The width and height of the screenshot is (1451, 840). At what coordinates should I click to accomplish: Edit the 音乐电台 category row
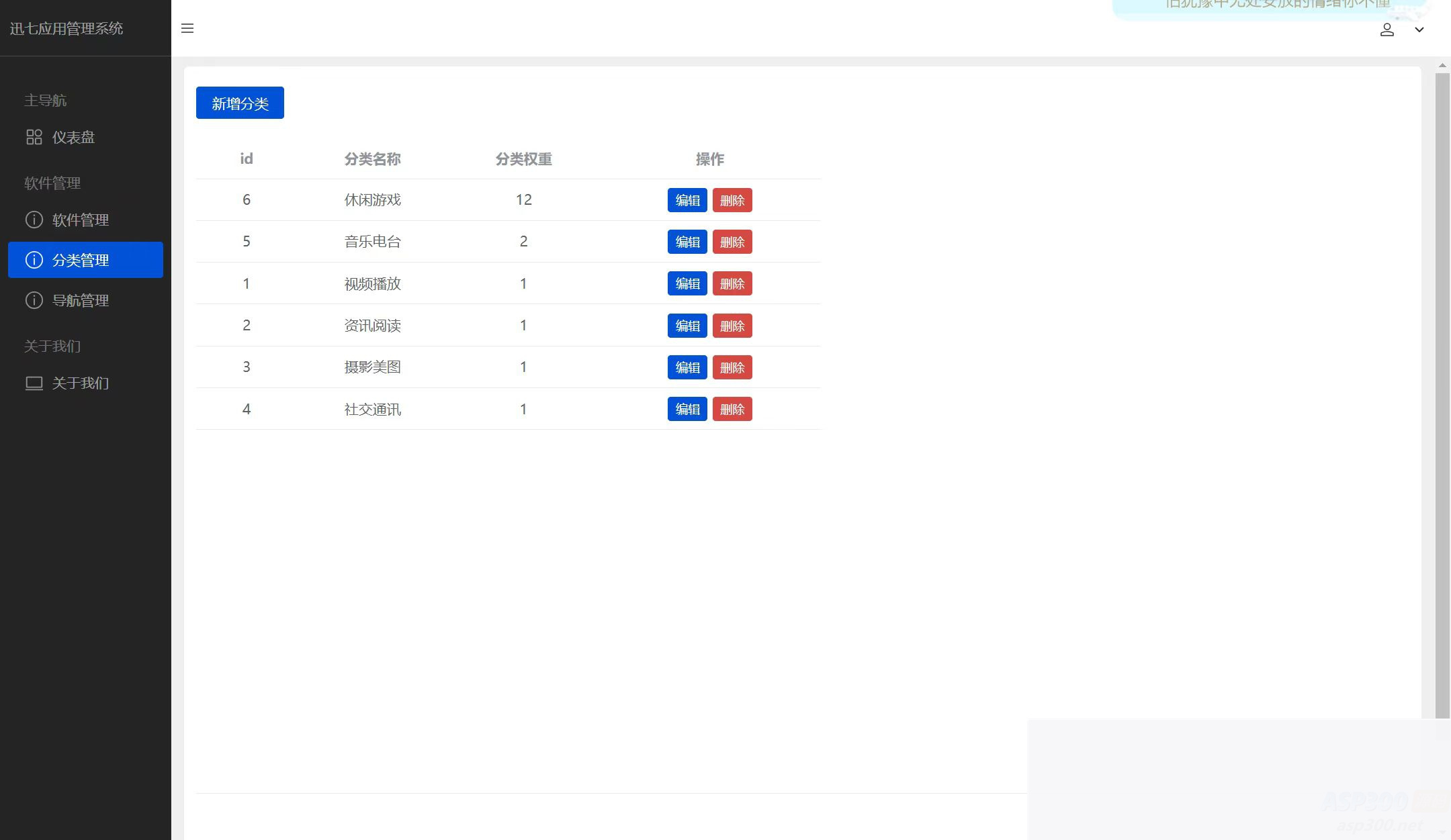pos(687,242)
